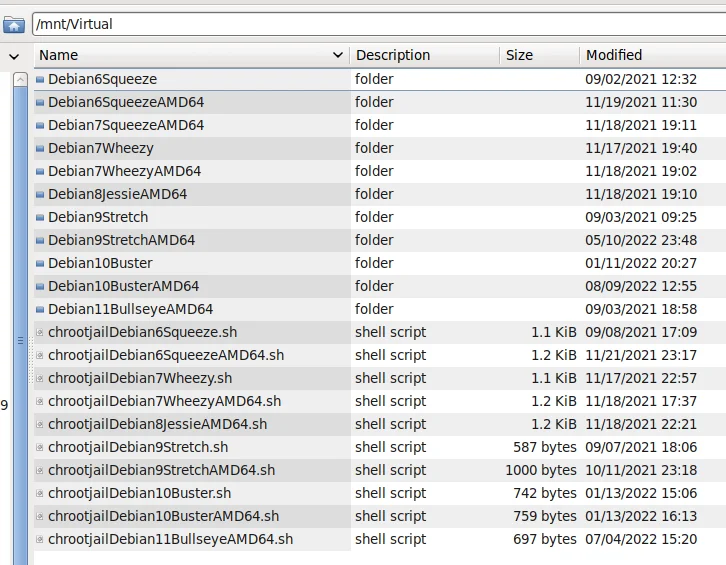Image resolution: width=726 pixels, height=565 pixels.
Task: Select file name chrootjailDebian7WheezyAMD64.sh
Action: [165, 401]
